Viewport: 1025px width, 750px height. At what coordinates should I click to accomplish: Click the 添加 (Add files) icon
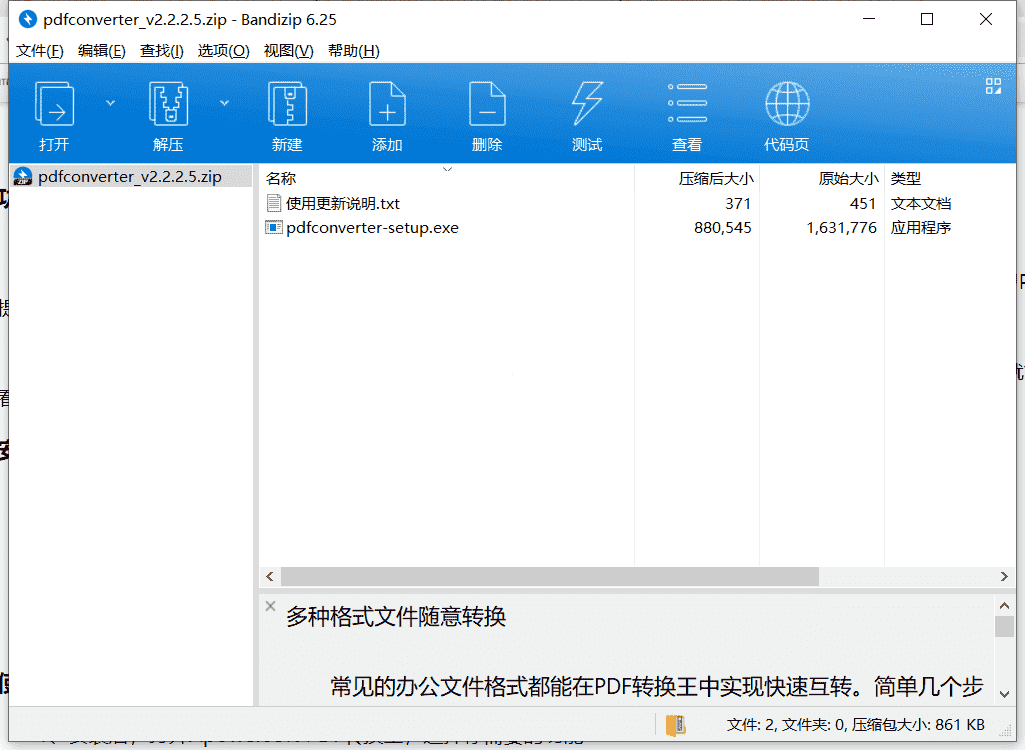[x=387, y=103]
